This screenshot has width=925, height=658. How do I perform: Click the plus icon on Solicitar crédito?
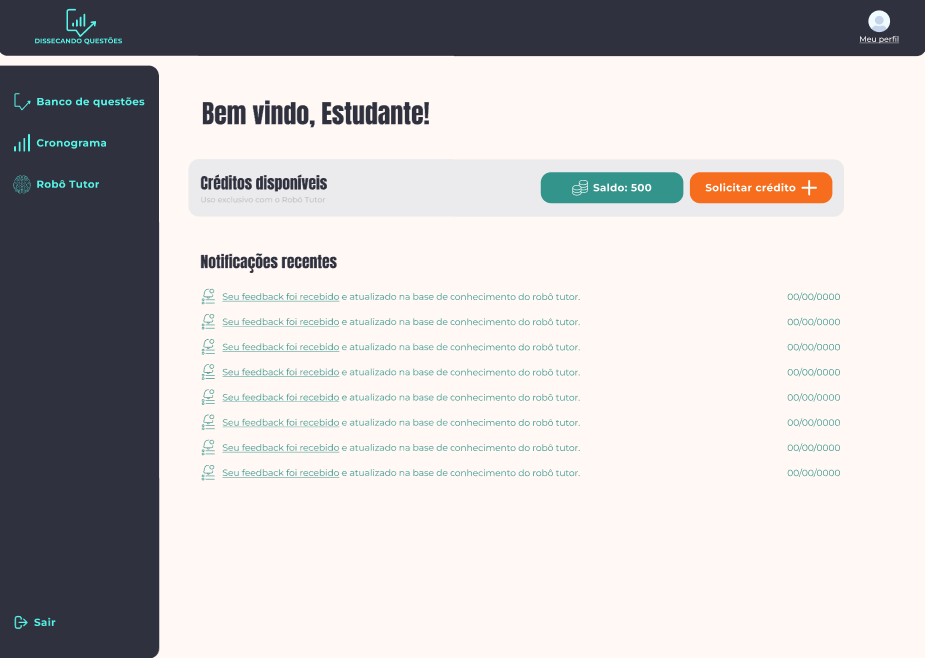[809, 188]
